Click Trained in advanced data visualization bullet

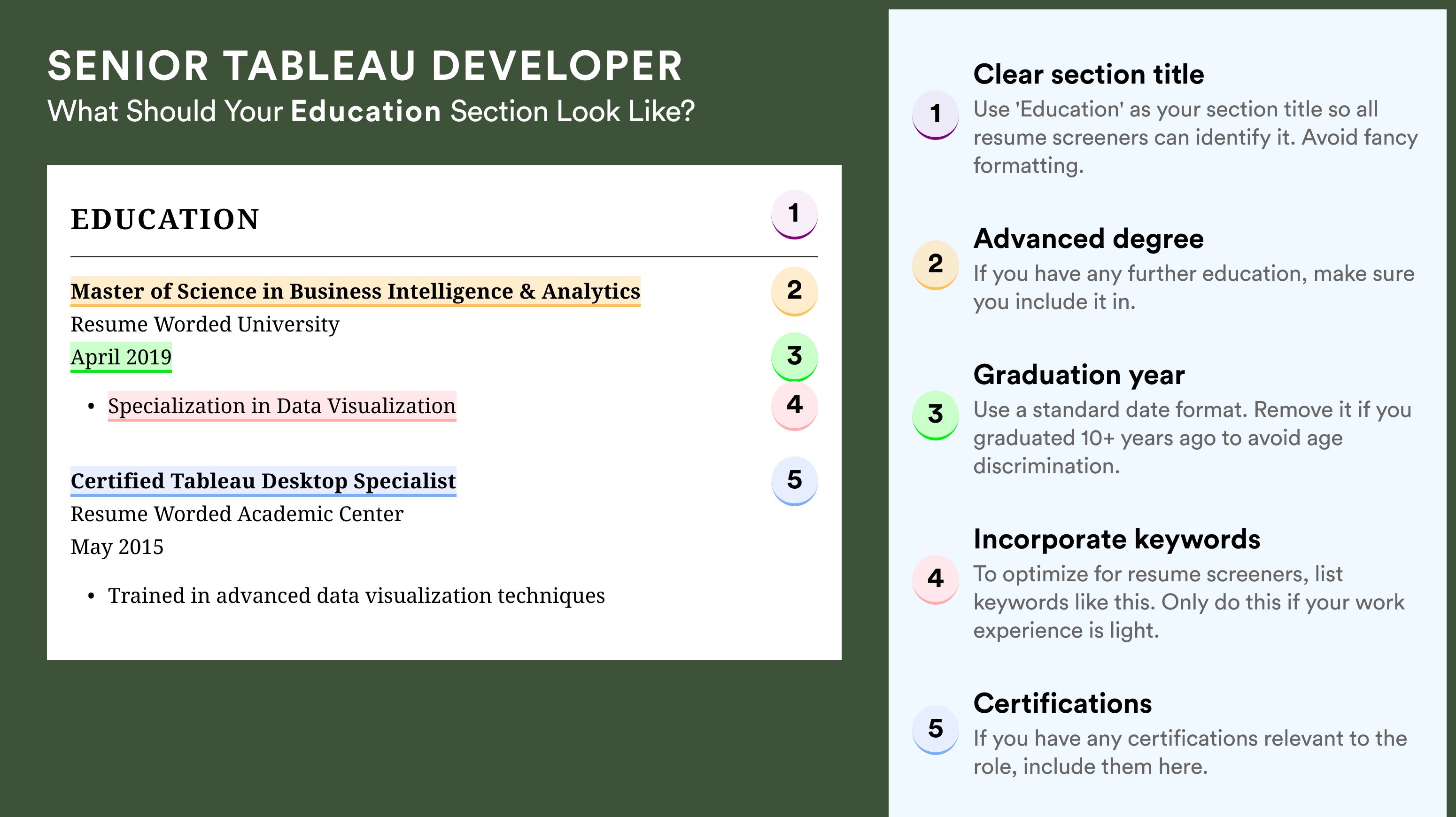click(x=356, y=596)
